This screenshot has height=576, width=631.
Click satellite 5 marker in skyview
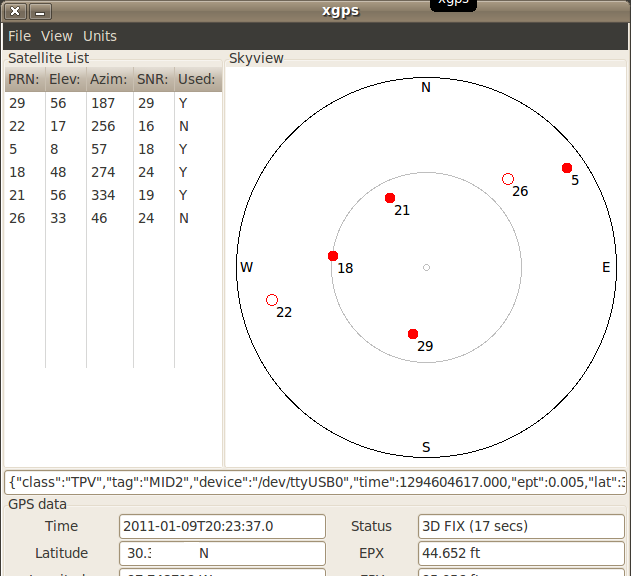pyautogui.click(x=567, y=168)
